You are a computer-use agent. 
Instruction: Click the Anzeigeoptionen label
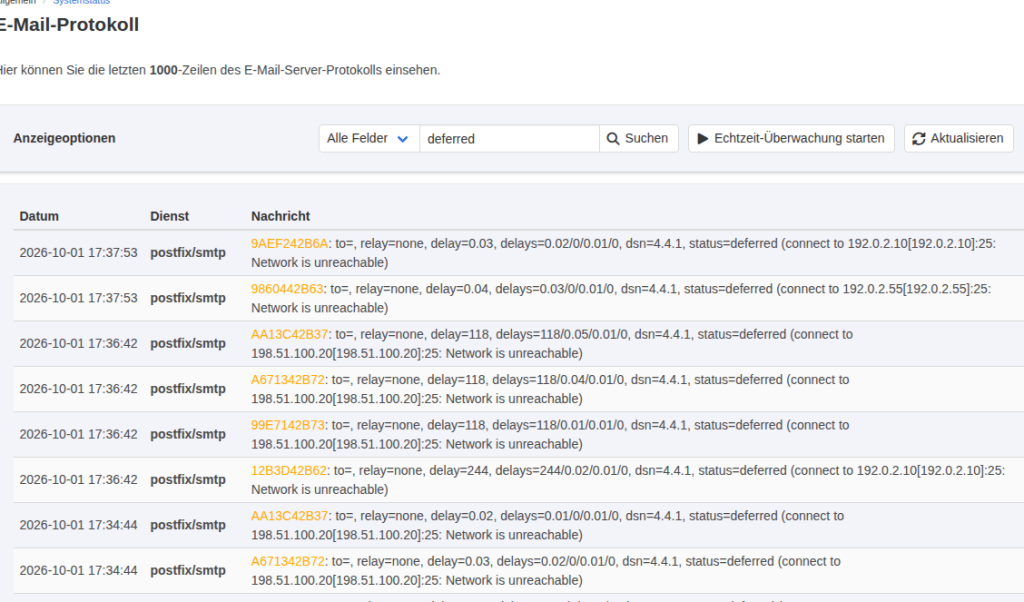coord(64,138)
